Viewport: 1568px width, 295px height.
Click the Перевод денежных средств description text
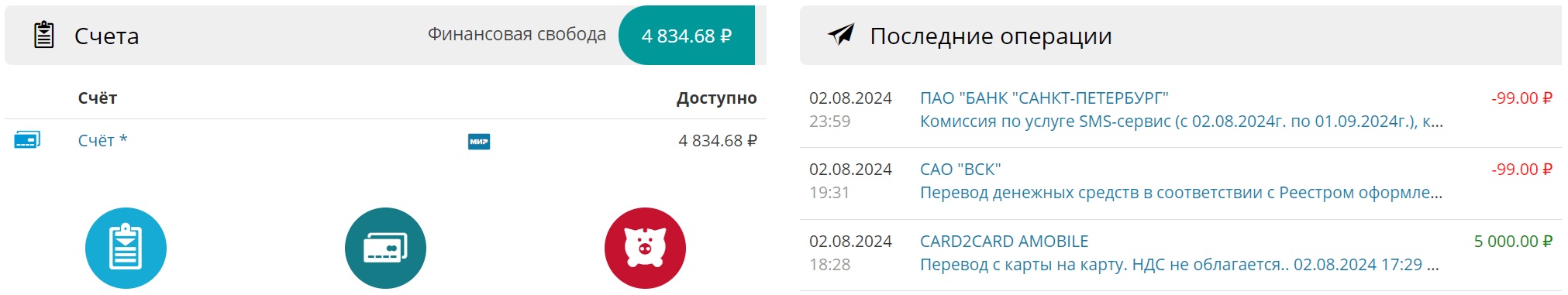pyautogui.click(x=1181, y=193)
